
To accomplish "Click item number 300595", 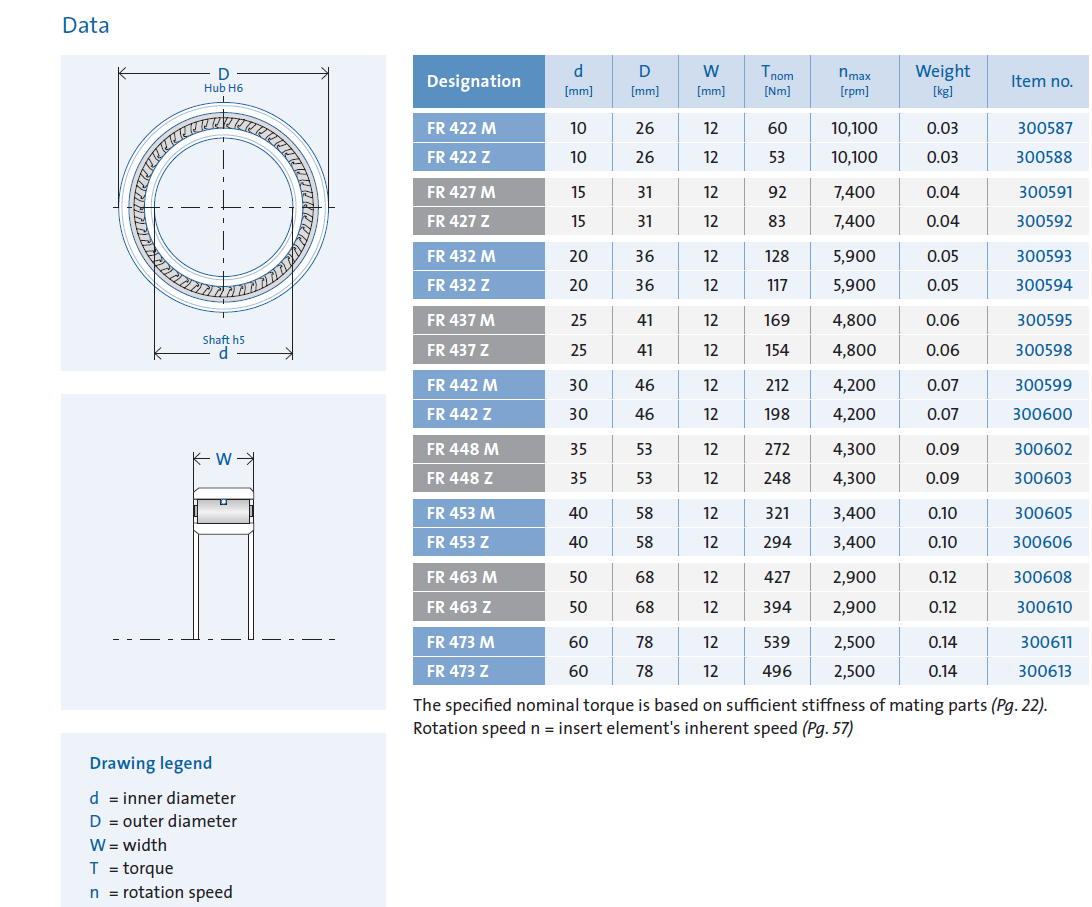I will click(1044, 320).
